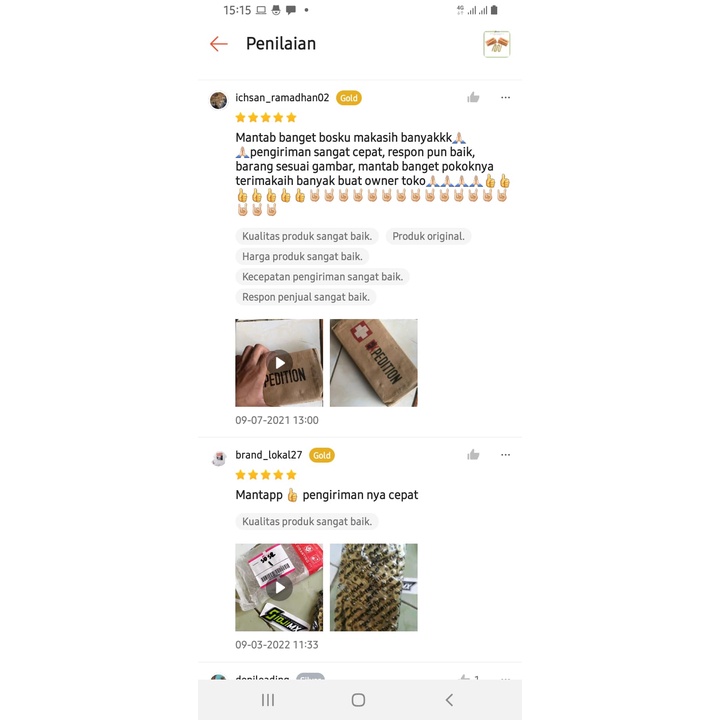Tap the username ichsan_ramadhan02
720x720 pixels.
click(282, 97)
